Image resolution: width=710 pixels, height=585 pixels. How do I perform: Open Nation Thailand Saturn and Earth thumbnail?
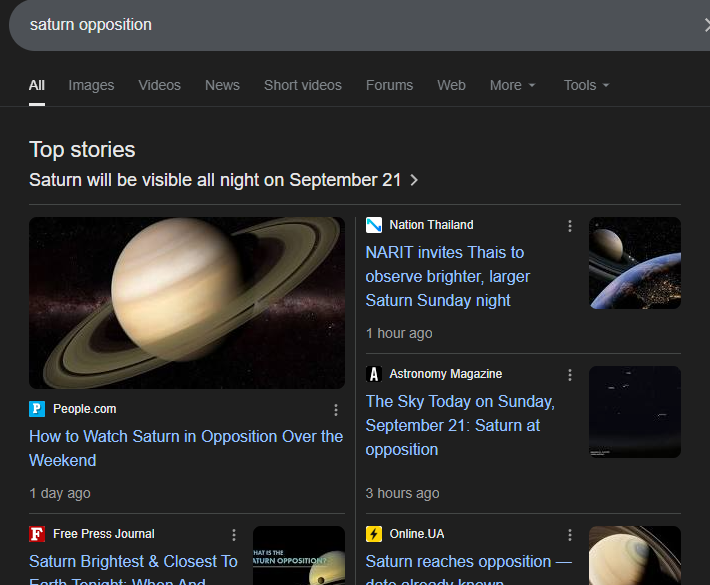[x=635, y=263]
